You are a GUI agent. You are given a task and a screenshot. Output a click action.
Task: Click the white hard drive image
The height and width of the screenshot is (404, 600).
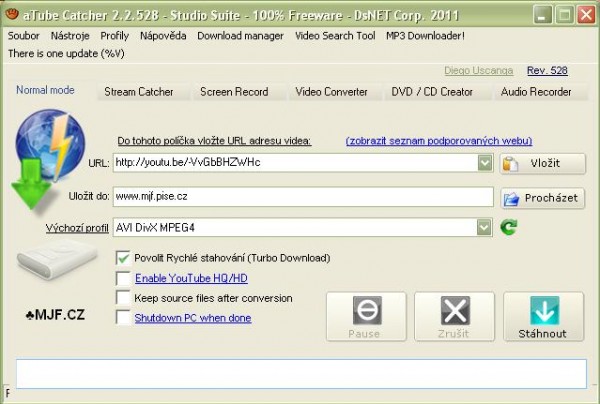(x=57, y=259)
